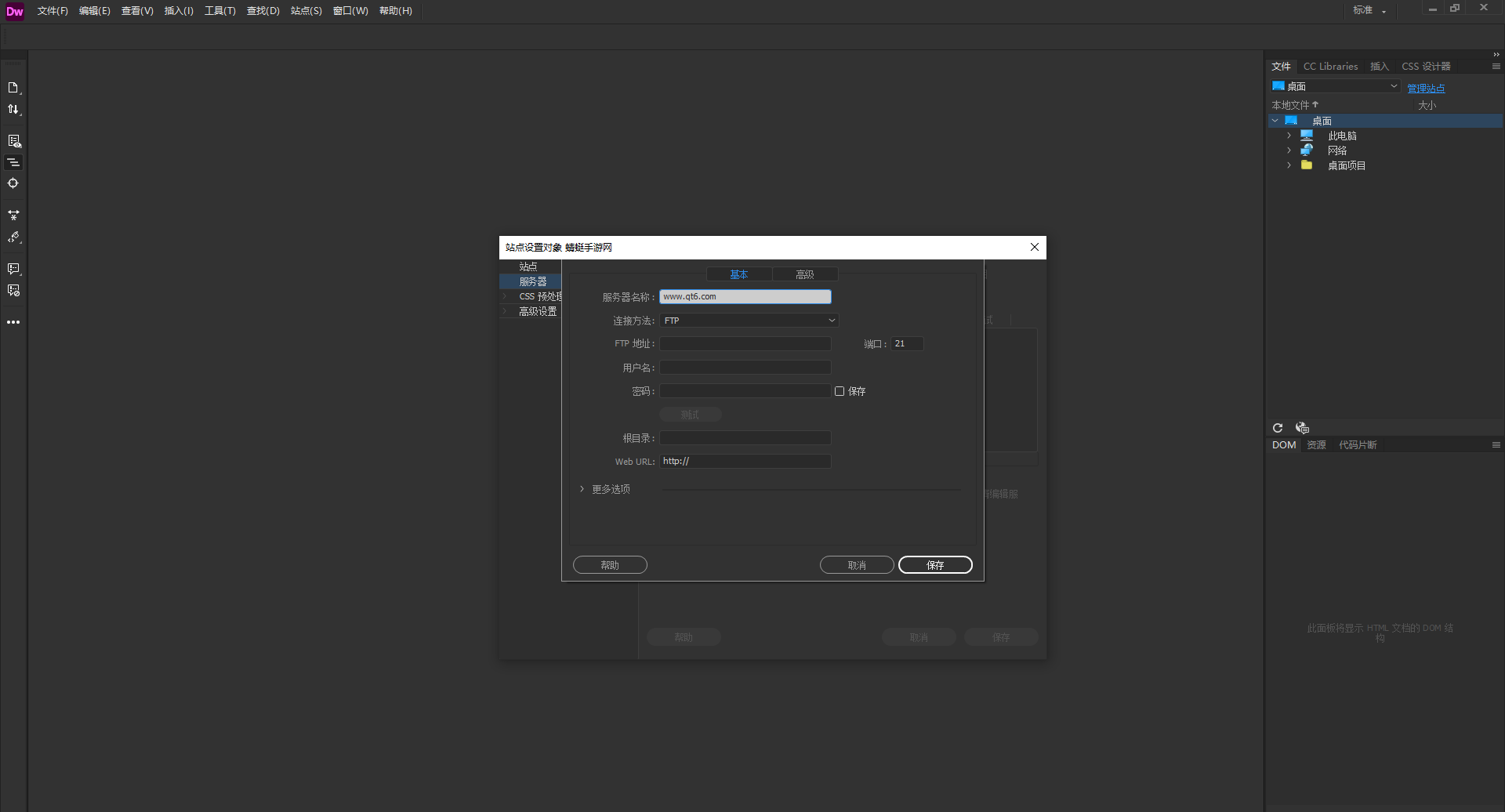Viewport: 1505px width, 812px height.
Task: Open the new document icon in left toolbar
Action: (x=13, y=88)
